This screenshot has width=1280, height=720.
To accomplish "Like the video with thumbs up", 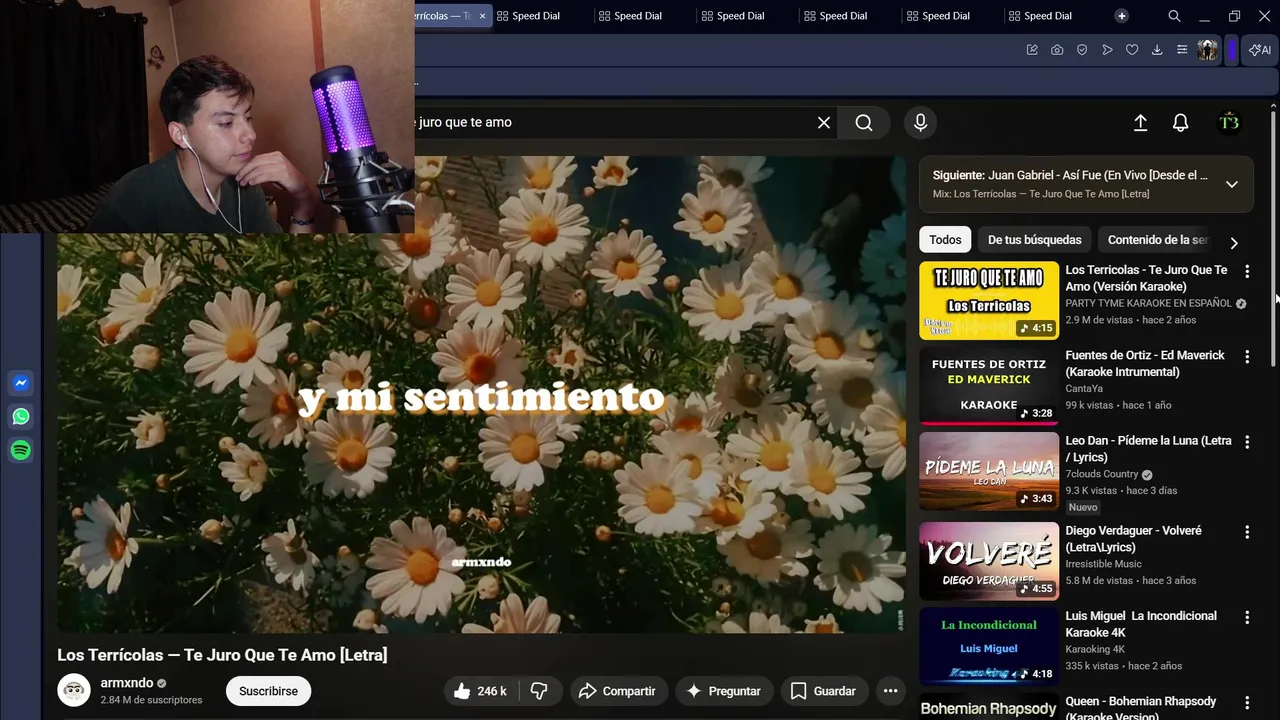I will point(480,691).
